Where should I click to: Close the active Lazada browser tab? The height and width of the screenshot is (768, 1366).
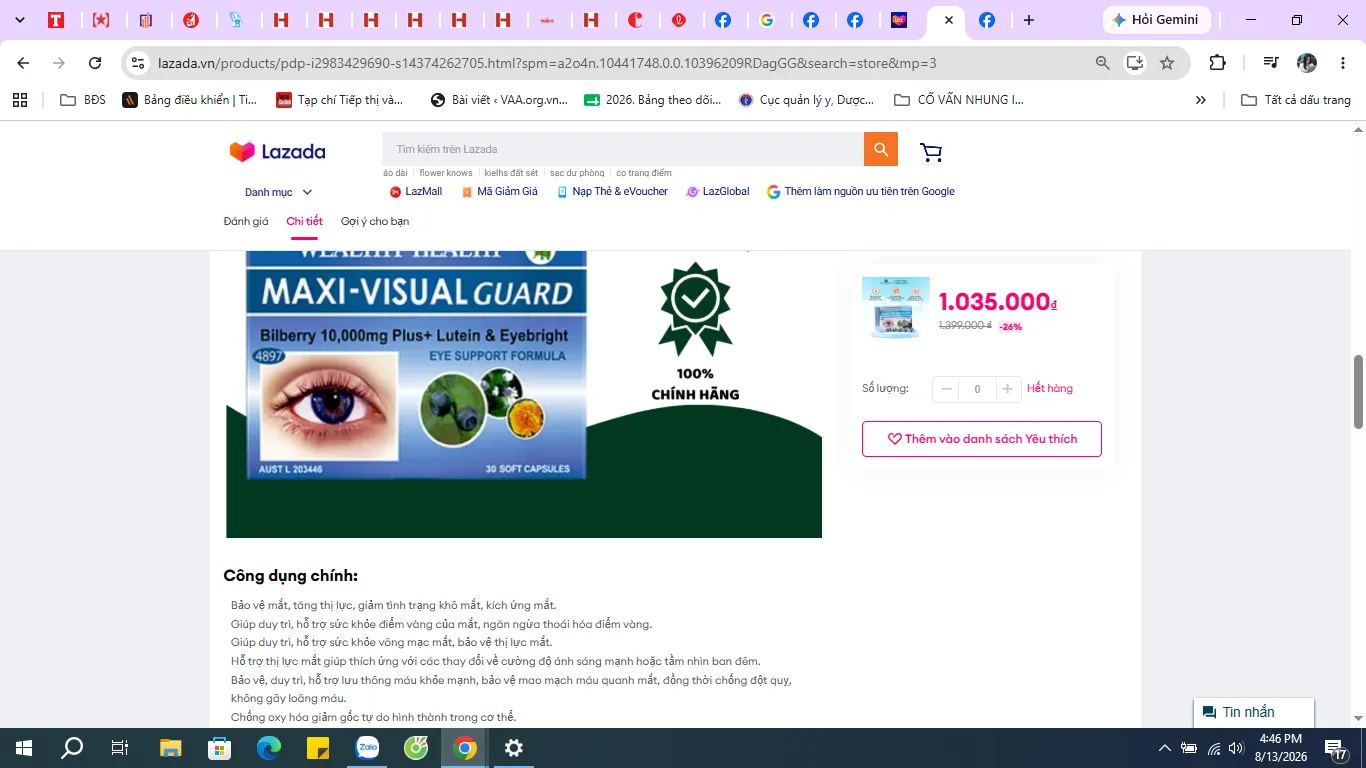tap(948, 20)
